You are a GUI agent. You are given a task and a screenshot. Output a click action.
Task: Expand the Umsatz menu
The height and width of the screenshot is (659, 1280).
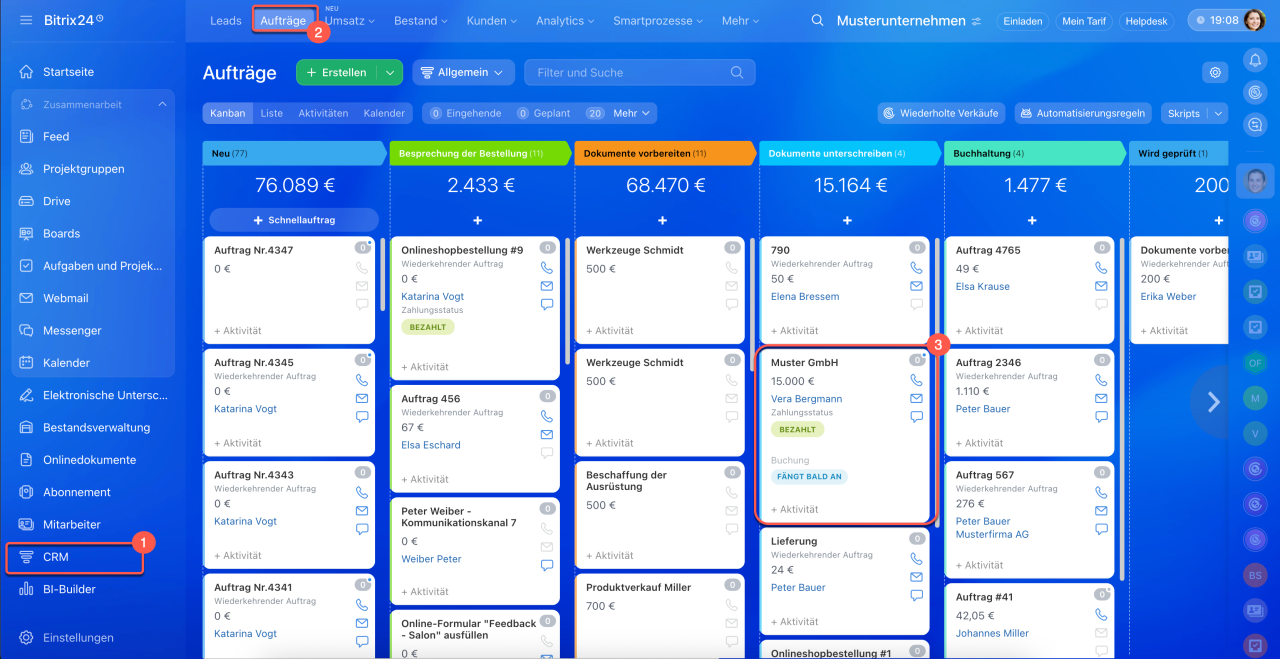(349, 21)
